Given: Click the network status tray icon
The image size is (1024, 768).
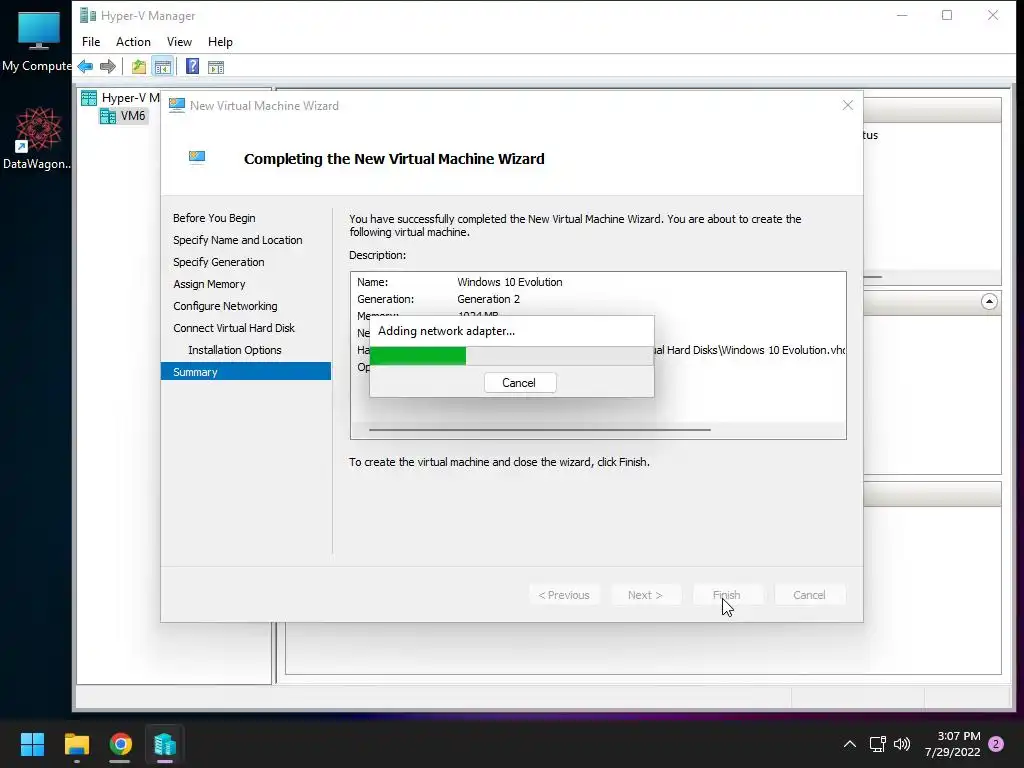Looking at the screenshot, I should [877, 744].
